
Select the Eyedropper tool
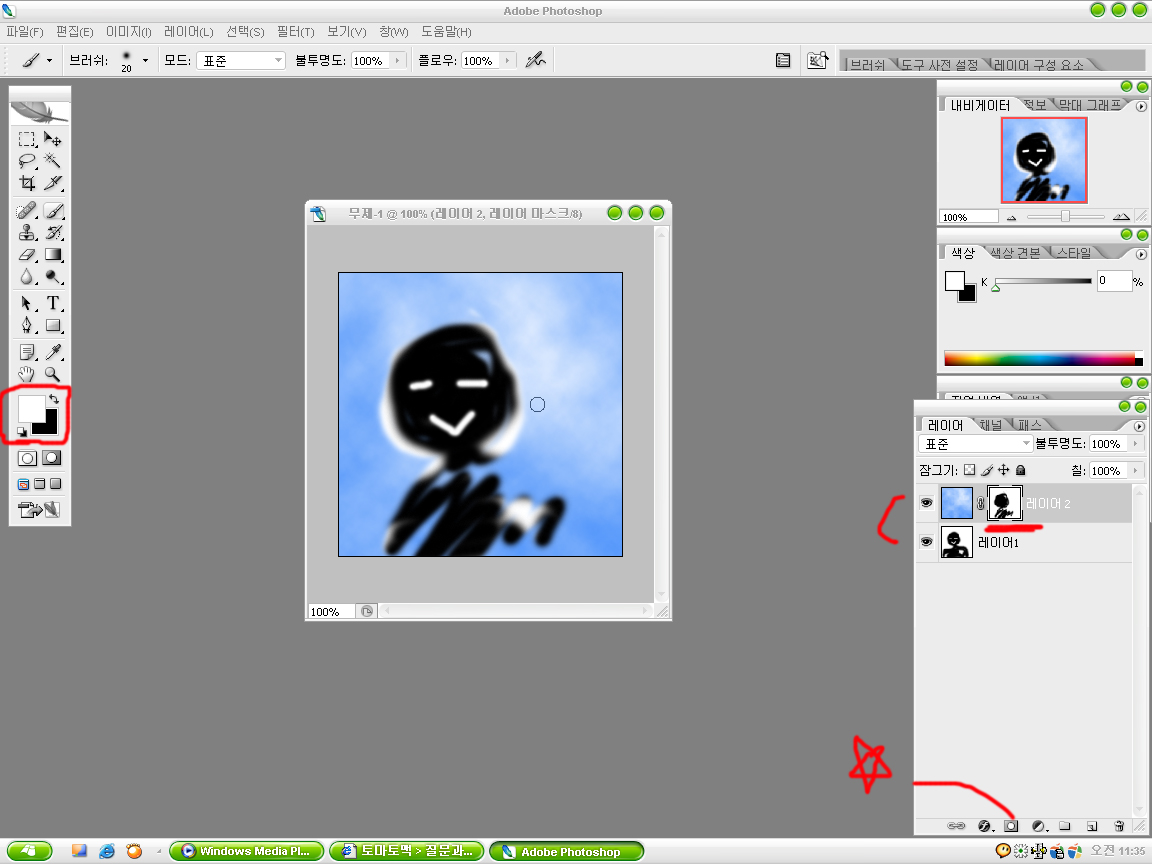[x=54, y=351]
